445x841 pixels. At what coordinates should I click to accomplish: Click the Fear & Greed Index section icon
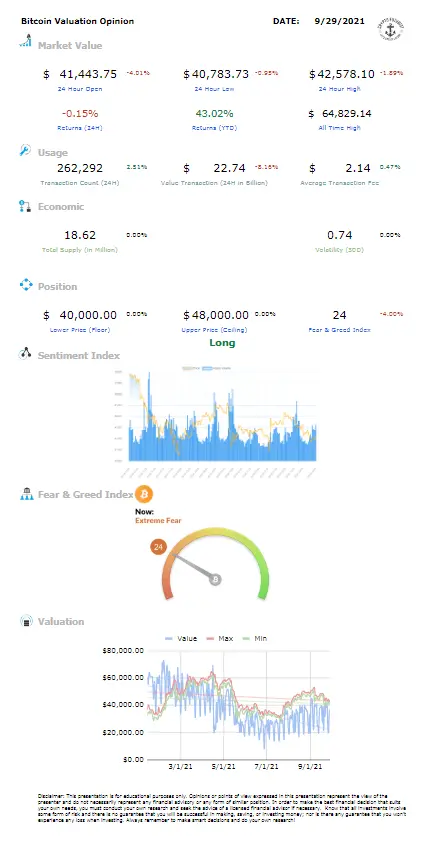(x=26, y=494)
